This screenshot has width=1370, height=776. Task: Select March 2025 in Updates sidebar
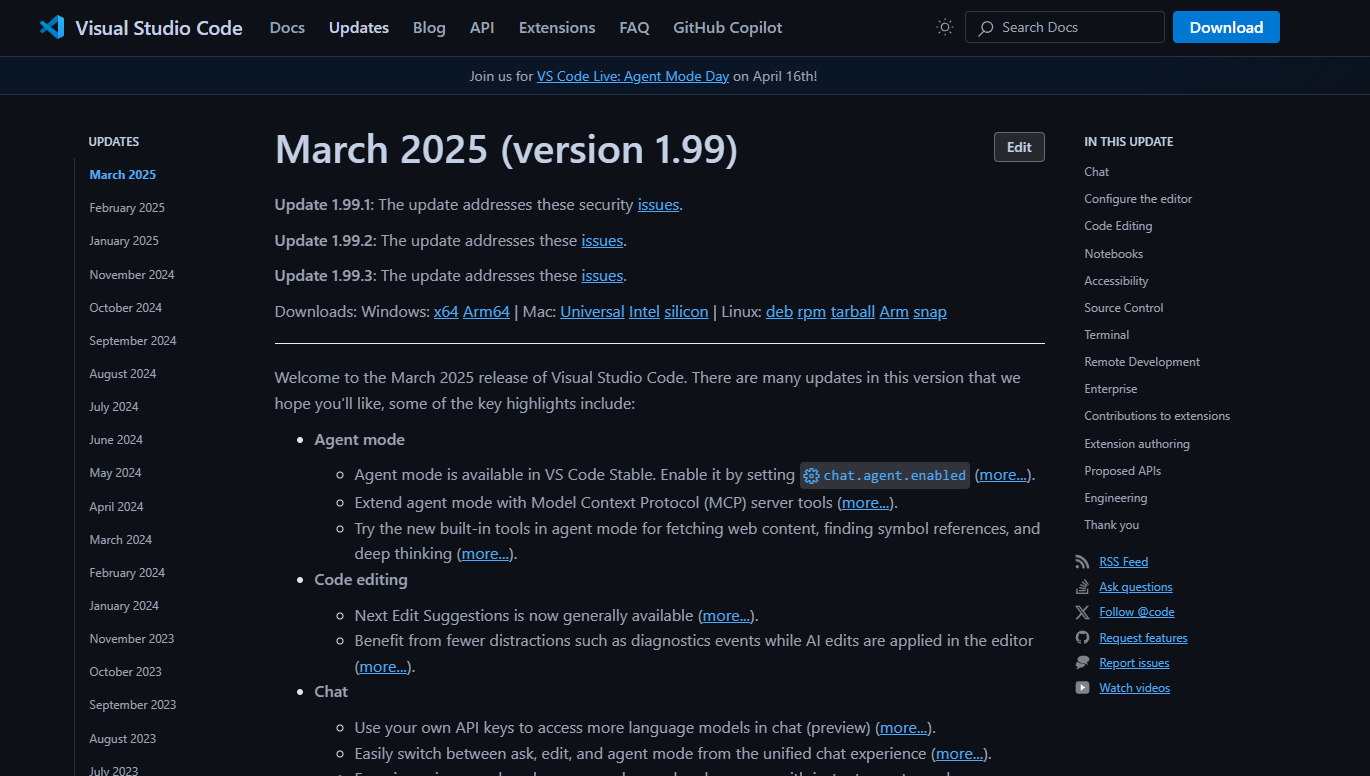click(123, 175)
